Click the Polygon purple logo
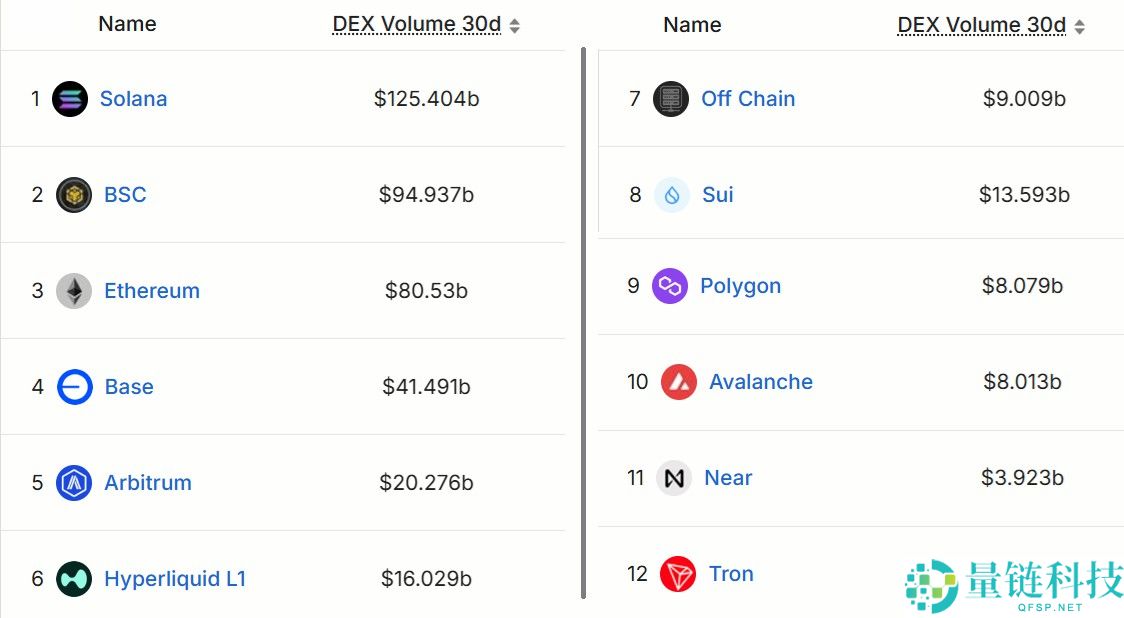The image size is (1124, 618). (x=671, y=285)
